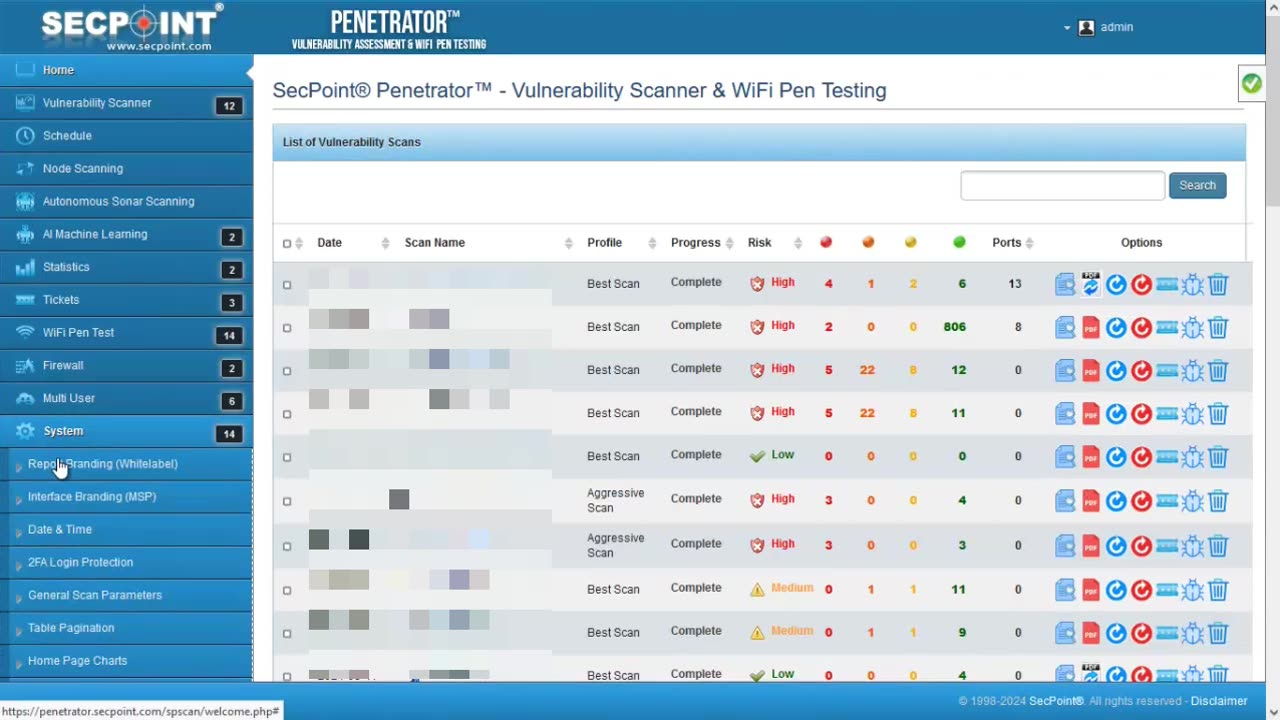The image size is (1280, 720).
Task: Open the Date & Time submenu item
Action: 126,530
